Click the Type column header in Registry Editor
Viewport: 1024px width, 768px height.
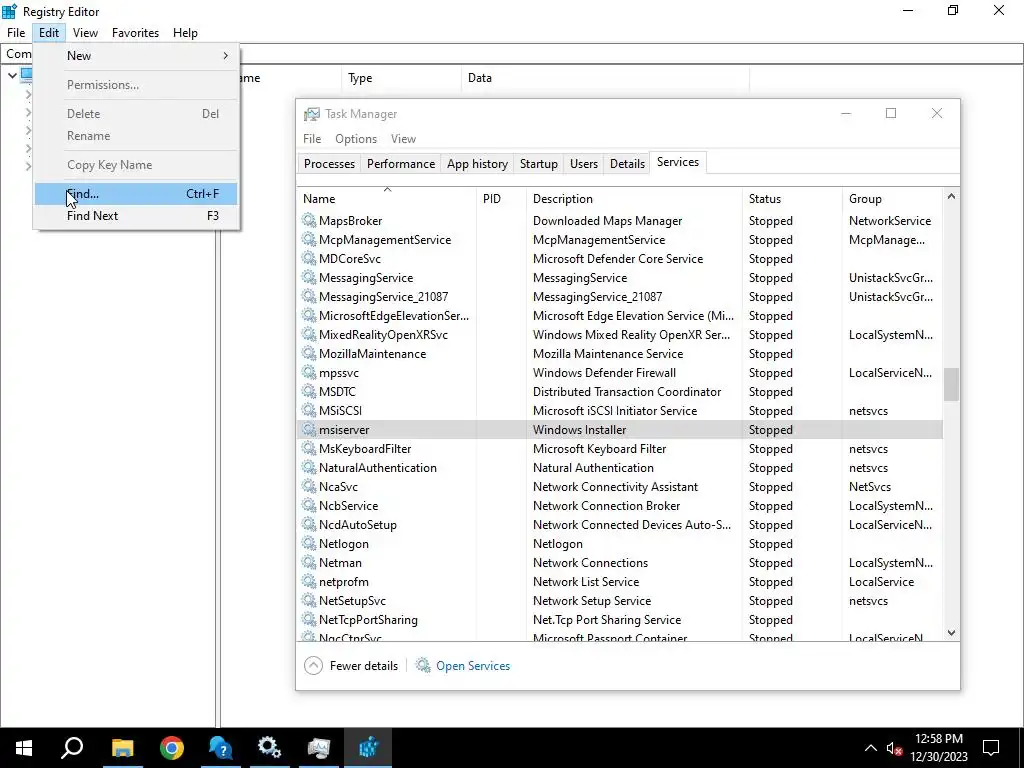[x=400, y=78]
